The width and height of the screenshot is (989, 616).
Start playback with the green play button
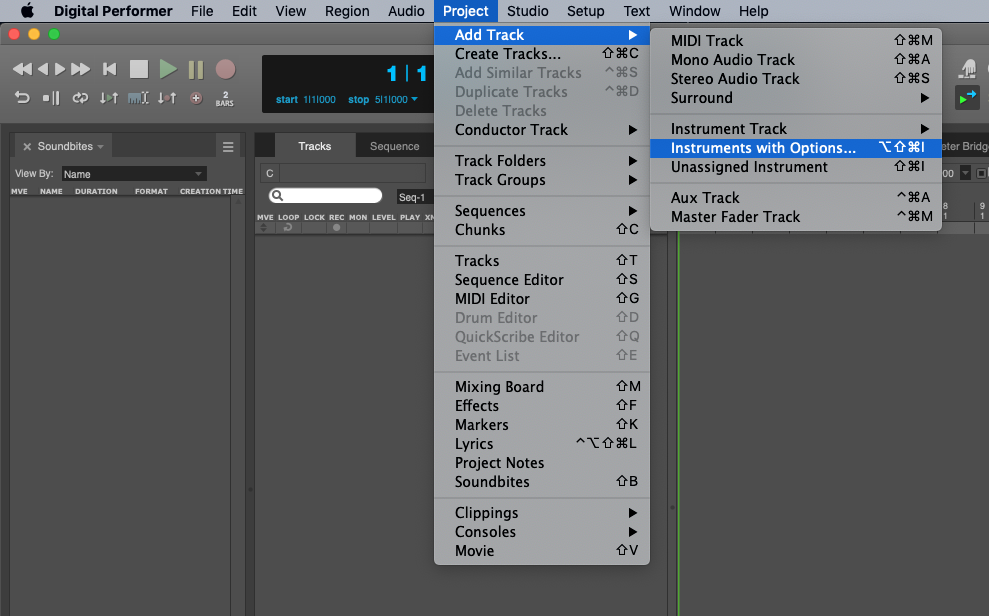(168, 69)
